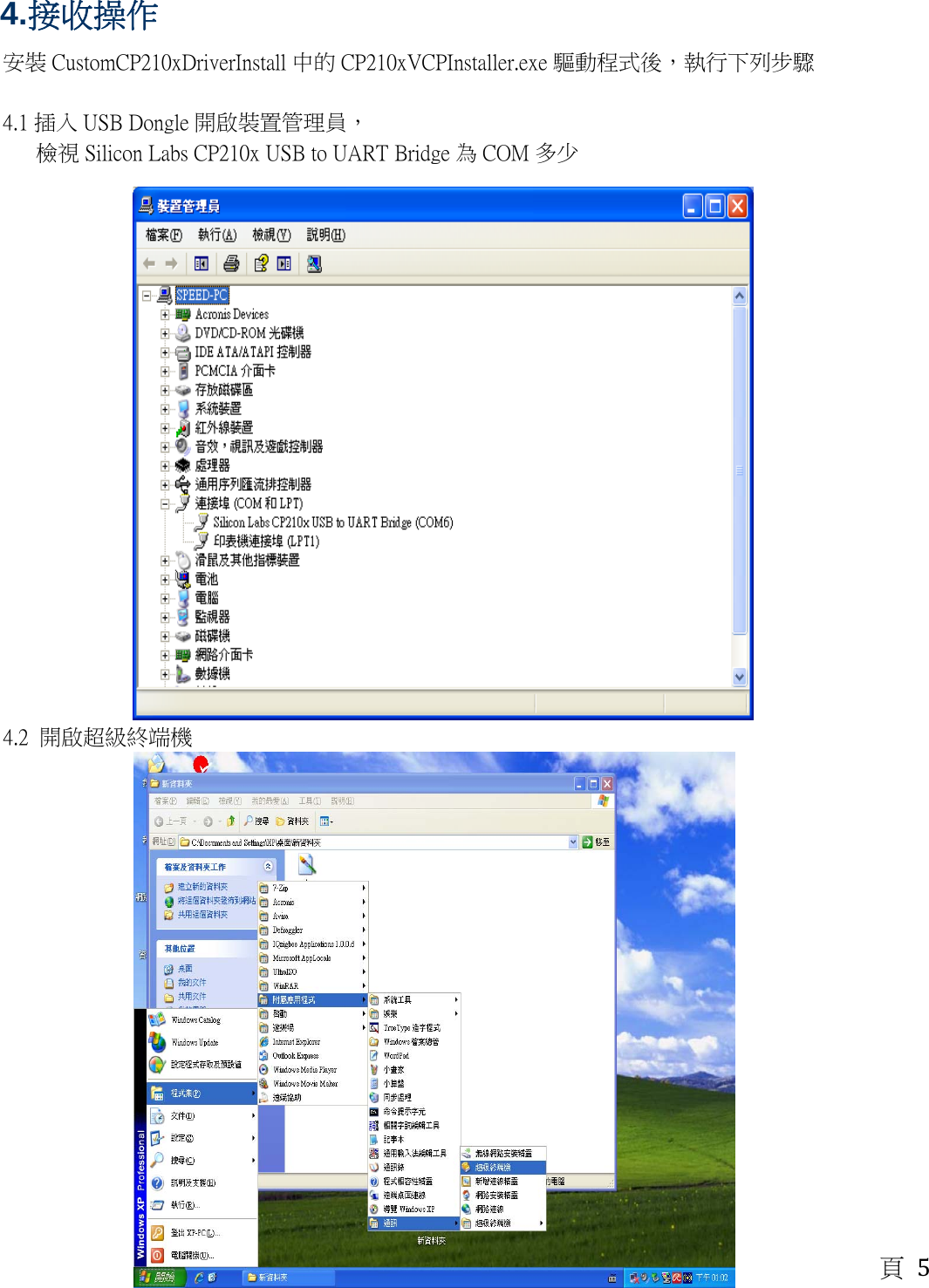
Task: Click the Device Manager scrollbar down arrow
Action: pos(740,677)
